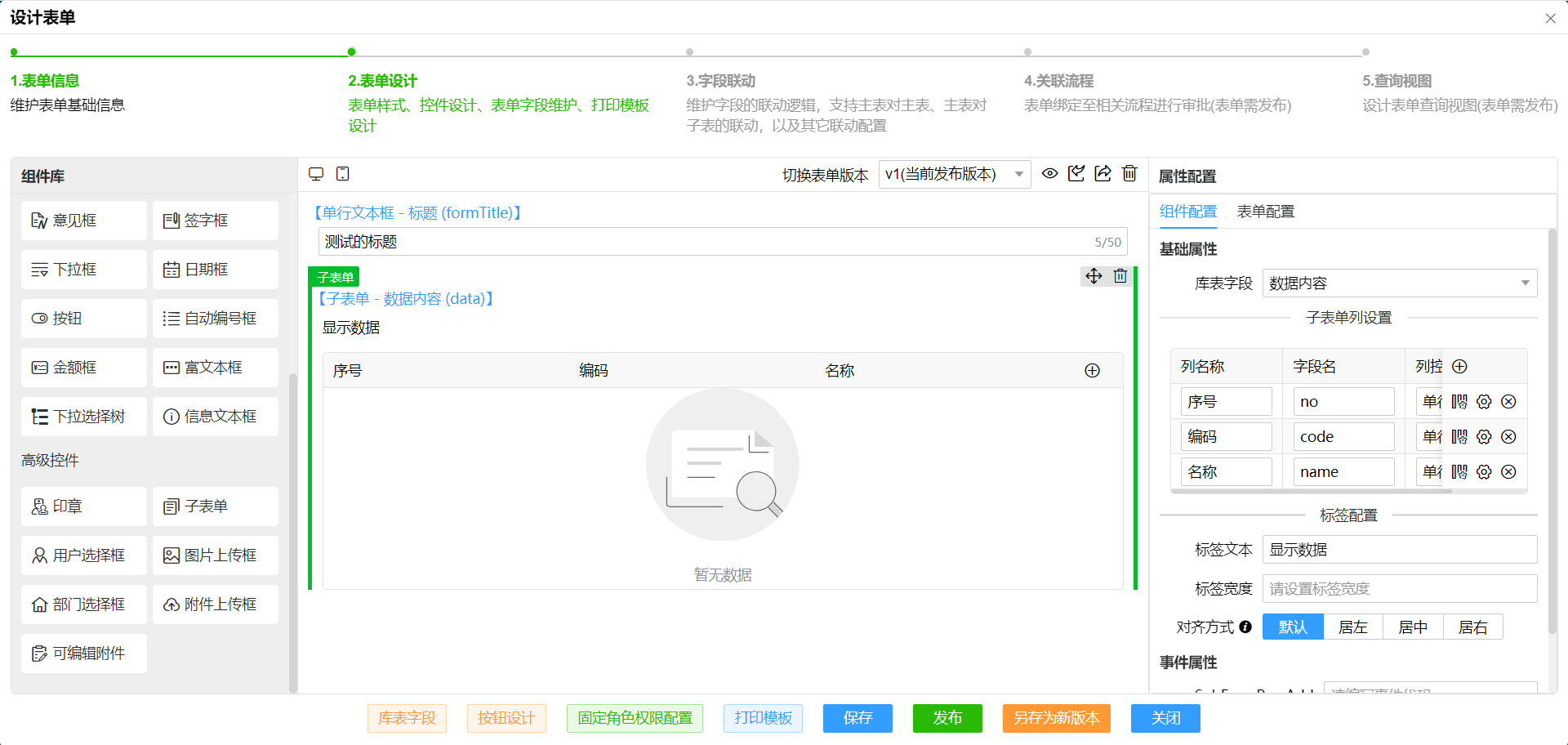1568x745 pixels.
Task: Click the plus icon to add a subtable column
Action: (x=1460, y=366)
